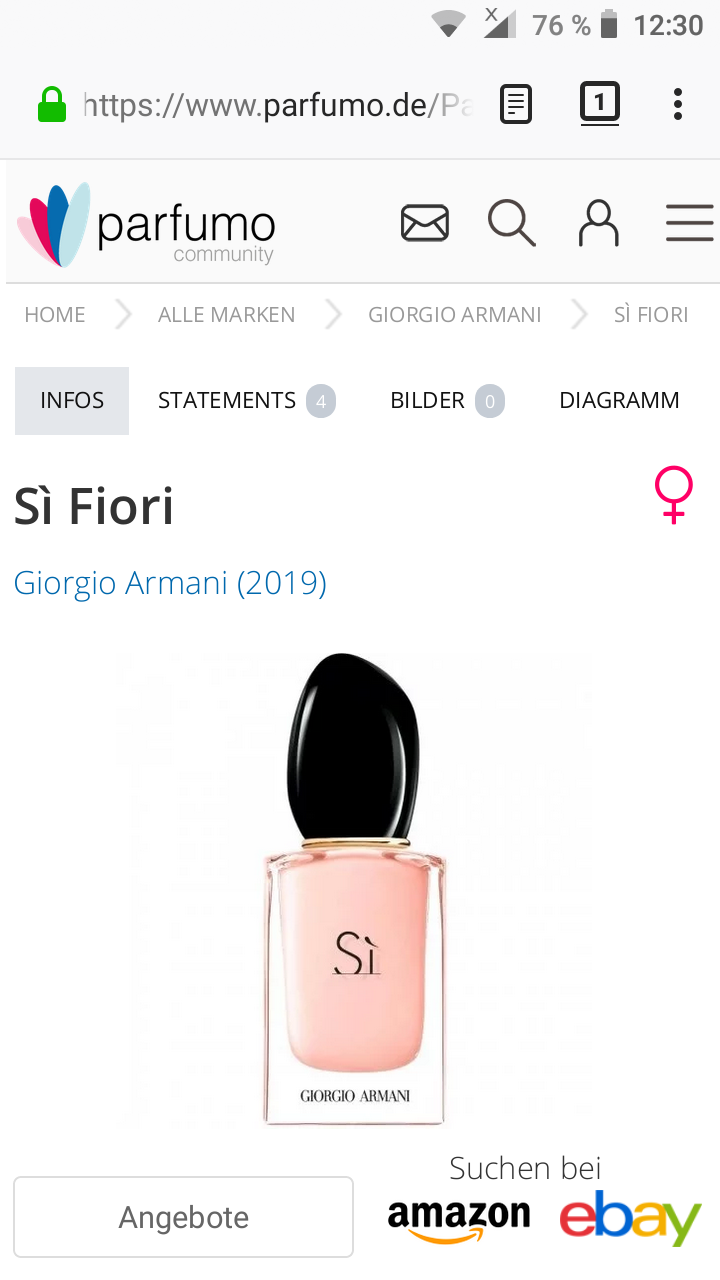Tap the green secure padlock icon

pyautogui.click(x=52, y=105)
